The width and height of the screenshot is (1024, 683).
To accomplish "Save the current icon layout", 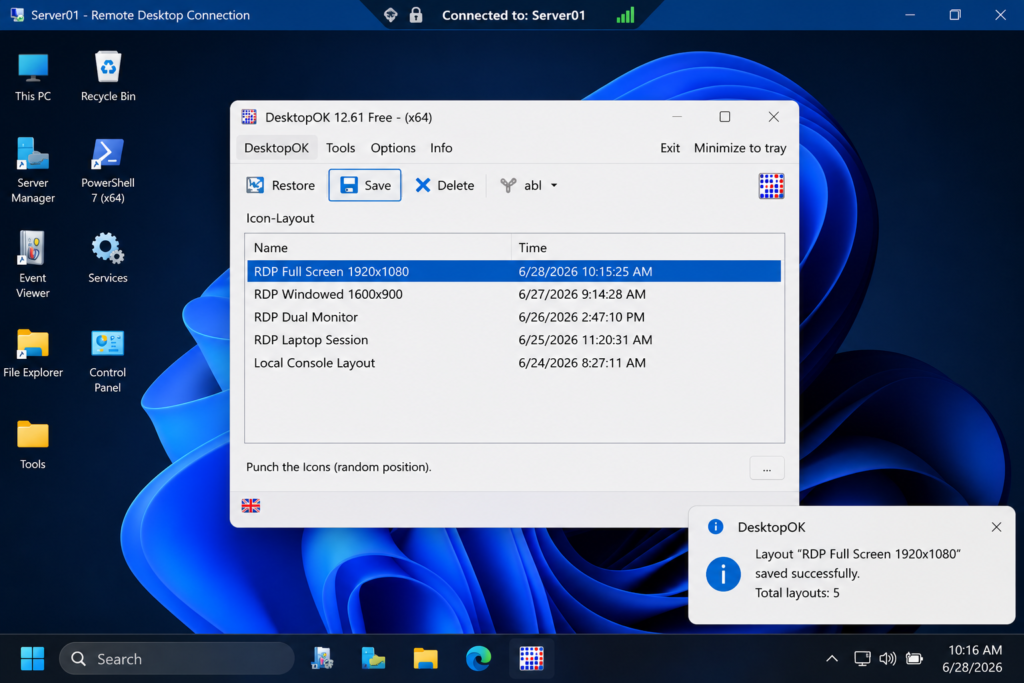I will pos(365,185).
